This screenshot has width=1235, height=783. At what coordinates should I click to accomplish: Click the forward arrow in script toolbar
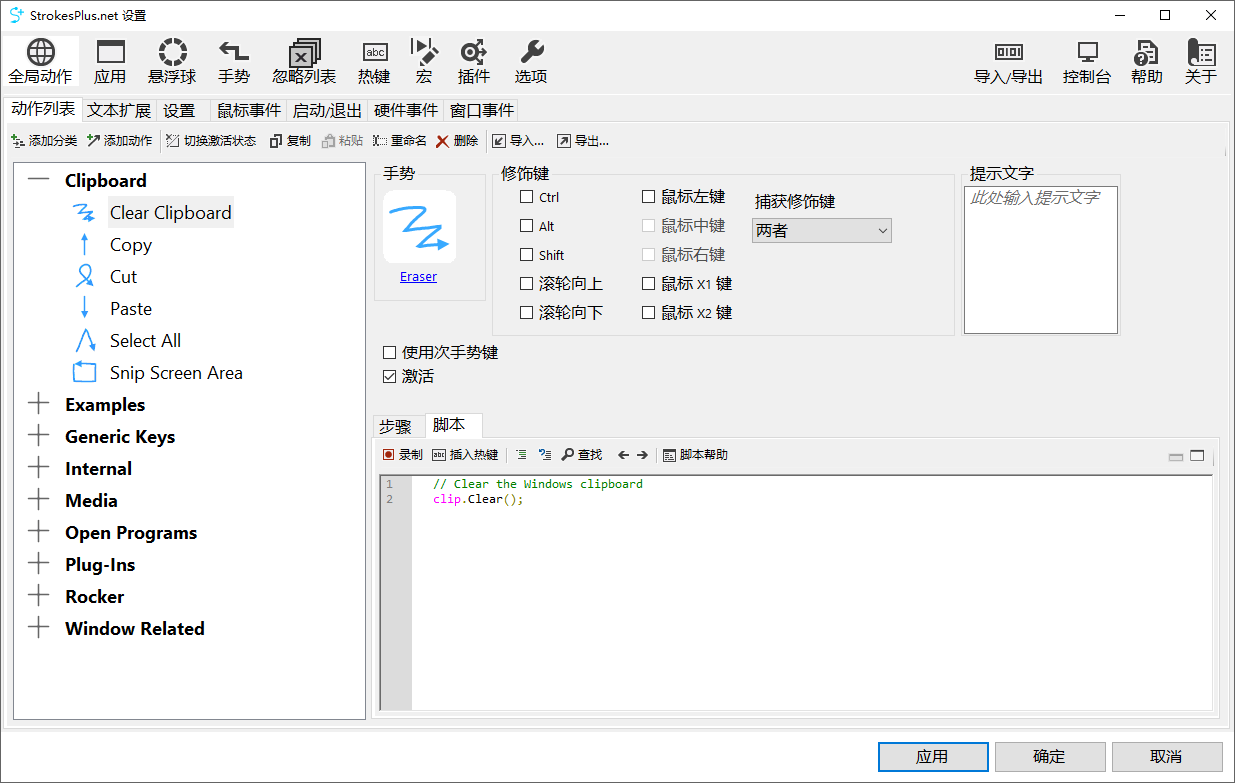tap(642, 455)
